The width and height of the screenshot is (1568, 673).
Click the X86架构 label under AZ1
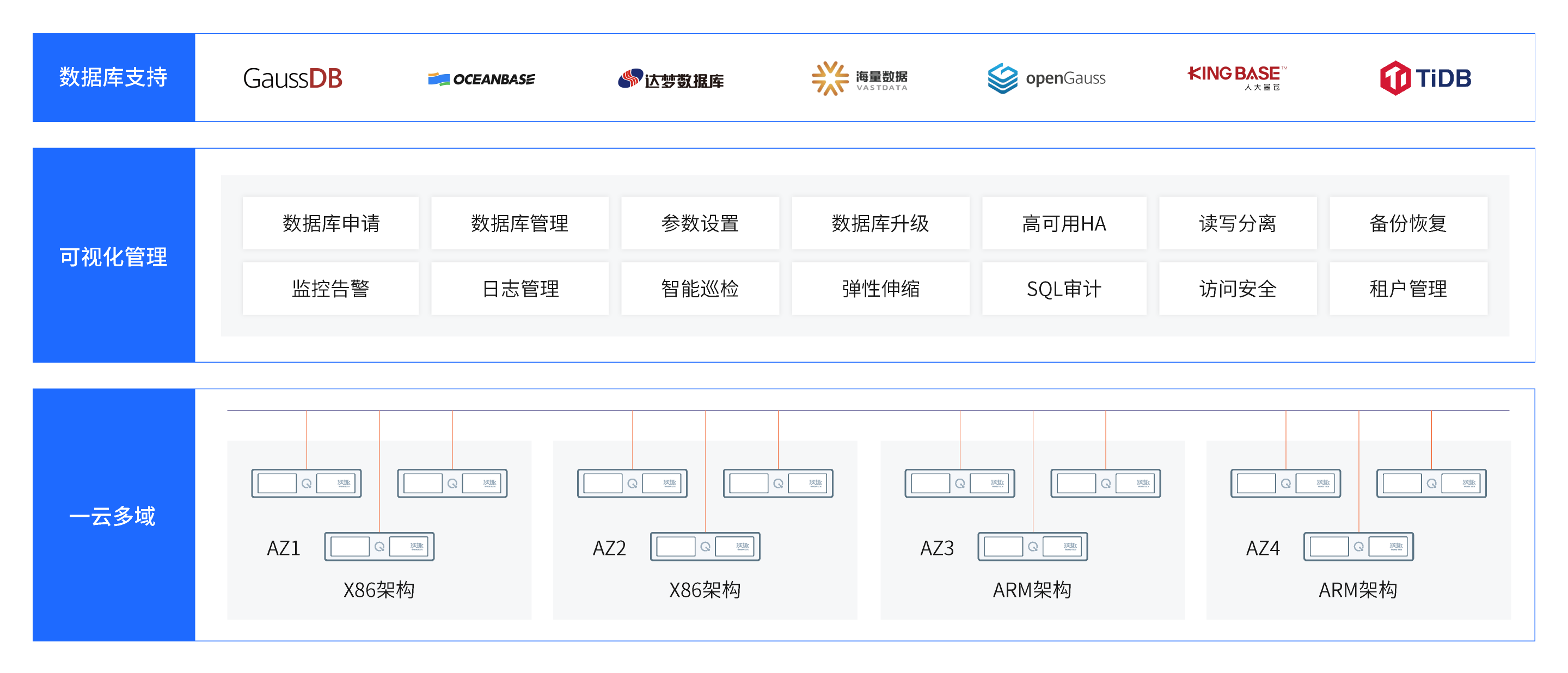point(378,590)
